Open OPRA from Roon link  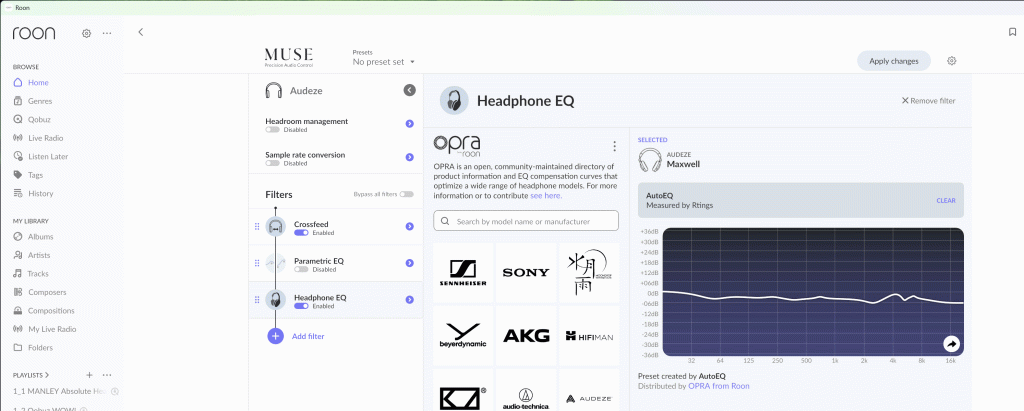click(718, 386)
